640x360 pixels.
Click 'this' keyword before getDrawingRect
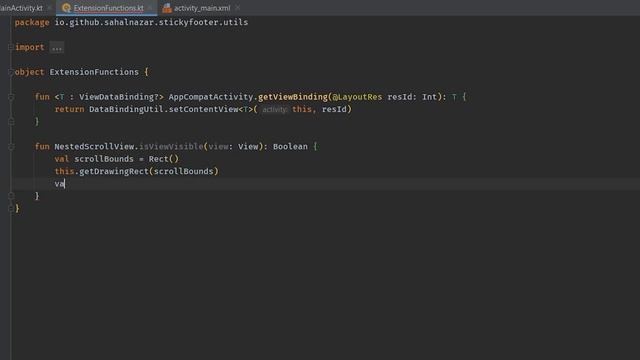[x=64, y=171]
